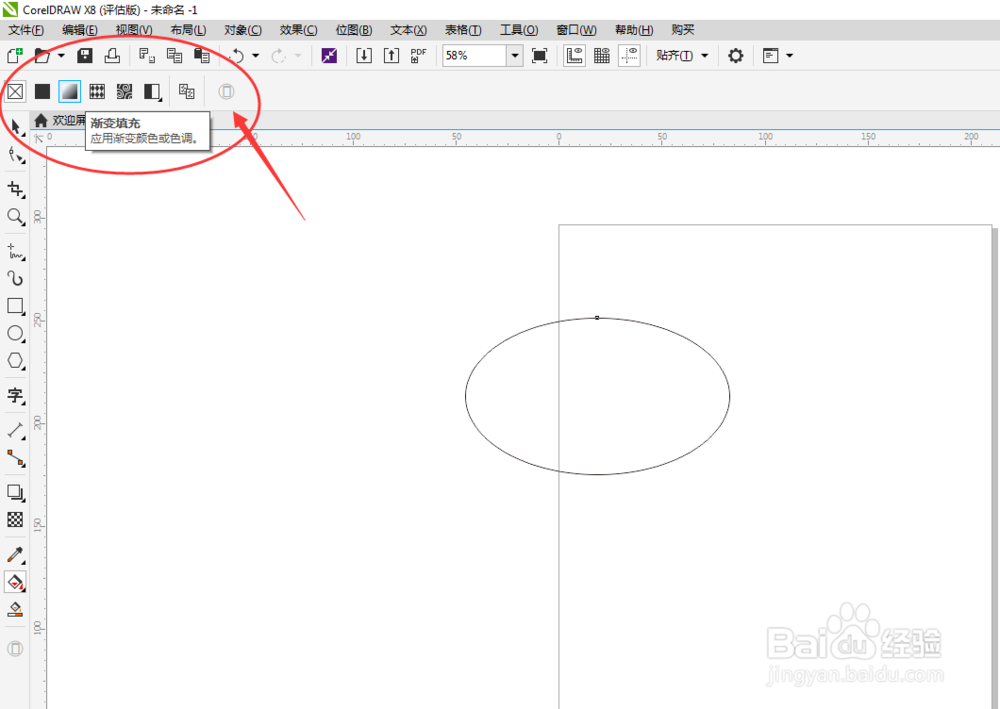1000x709 pixels.
Task: Paste clipboard with the Paste icon
Action: pyautogui.click(x=202, y=55)
